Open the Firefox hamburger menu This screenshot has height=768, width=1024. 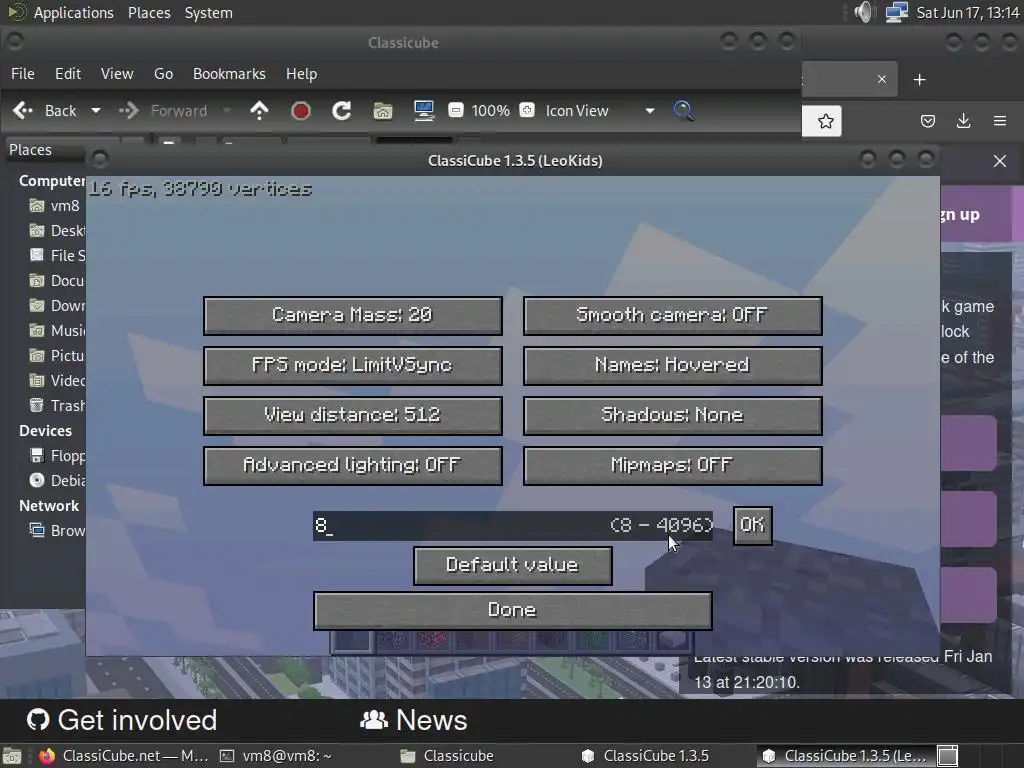[x=1000, y=121]
